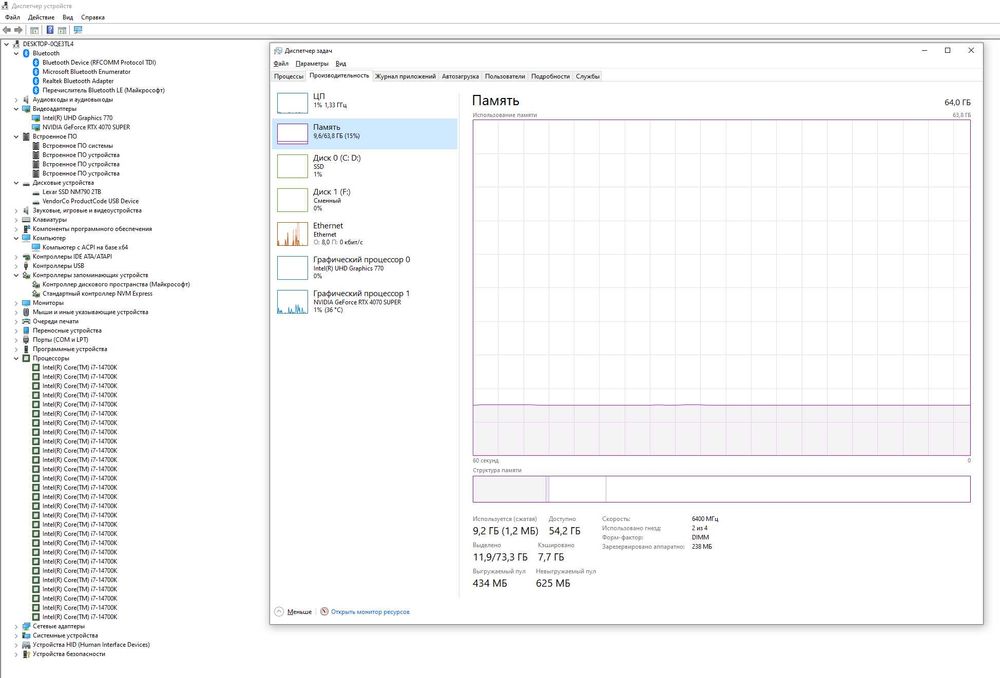Image resolution: width=1000 pixels, height=678 pixels.
Task: Select the Realtek Bluetooth Adapter icon
Action: click(x=36, y=81)
